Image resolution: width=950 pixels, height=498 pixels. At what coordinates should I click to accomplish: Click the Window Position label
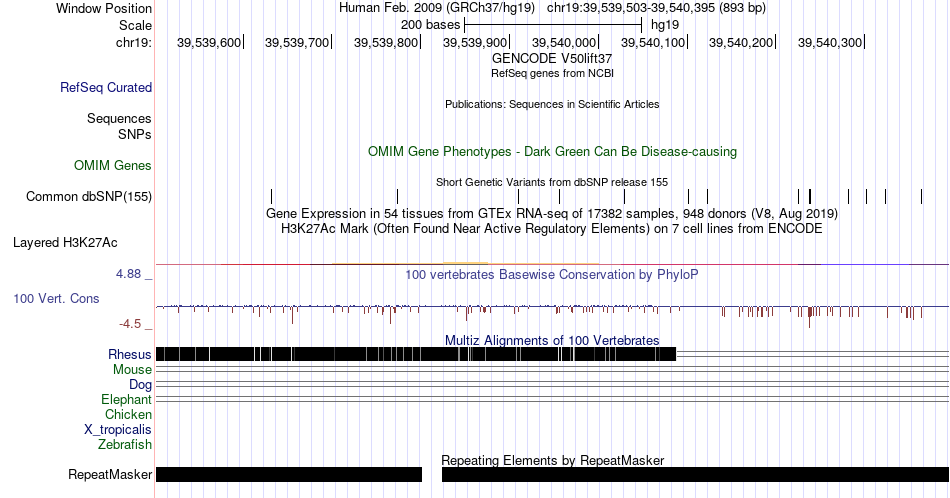pos(104,8)
